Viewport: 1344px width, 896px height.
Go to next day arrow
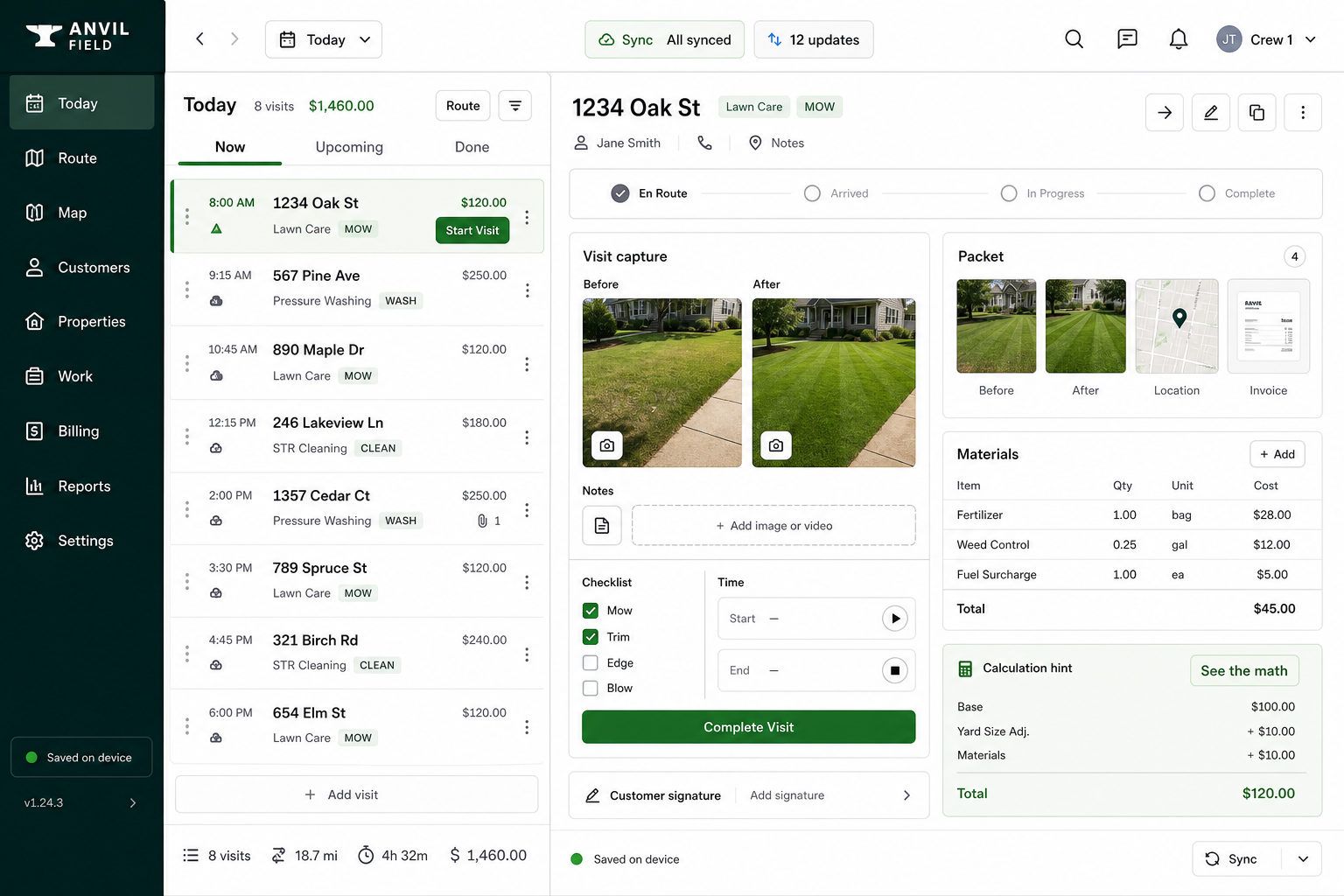(234, 39)
